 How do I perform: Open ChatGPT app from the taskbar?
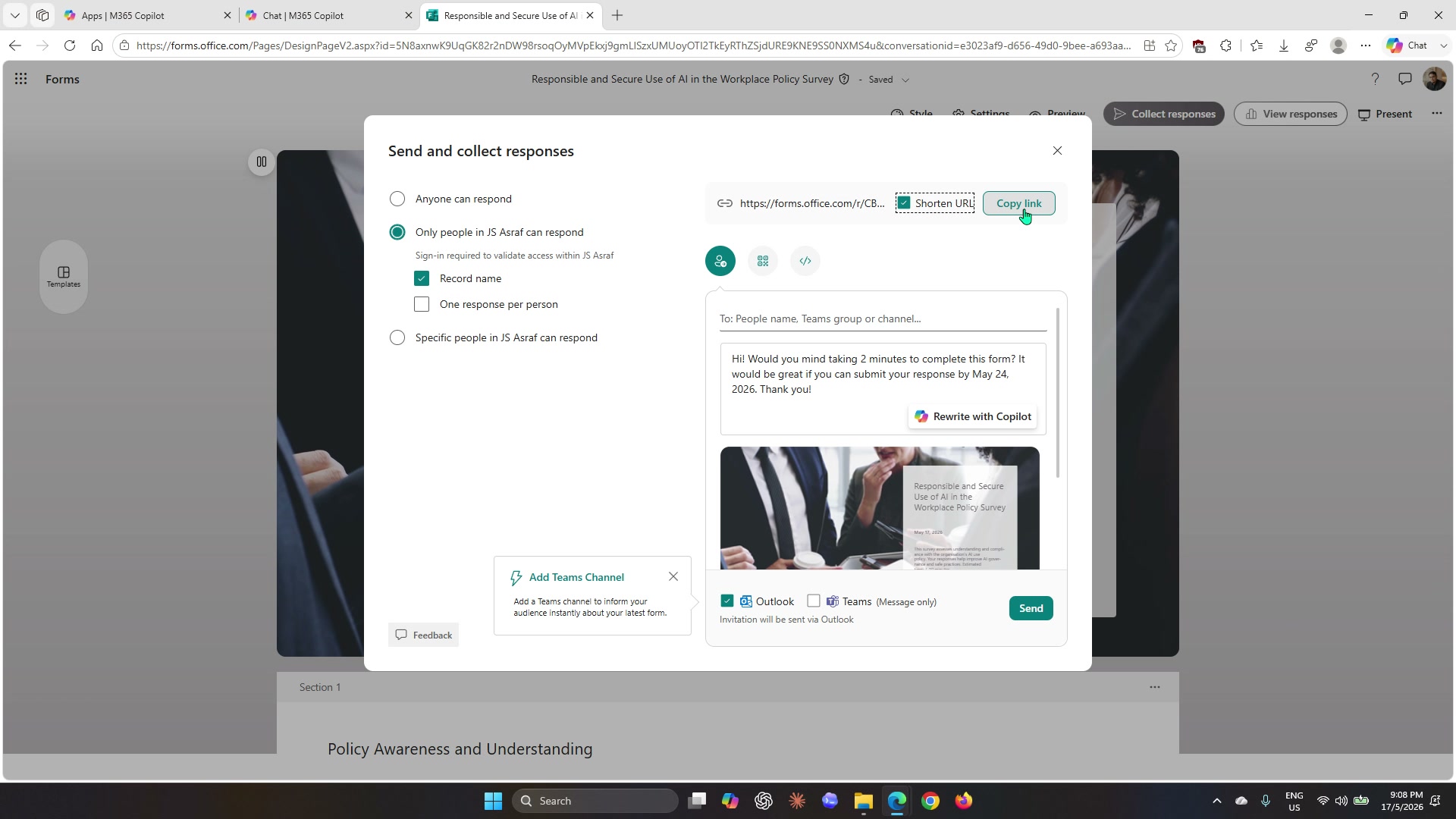[763, 801]
